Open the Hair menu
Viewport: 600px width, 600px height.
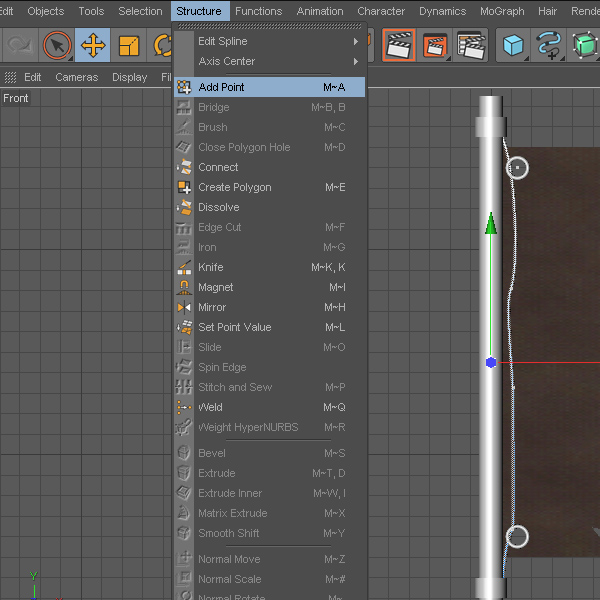tap(547, 11)
